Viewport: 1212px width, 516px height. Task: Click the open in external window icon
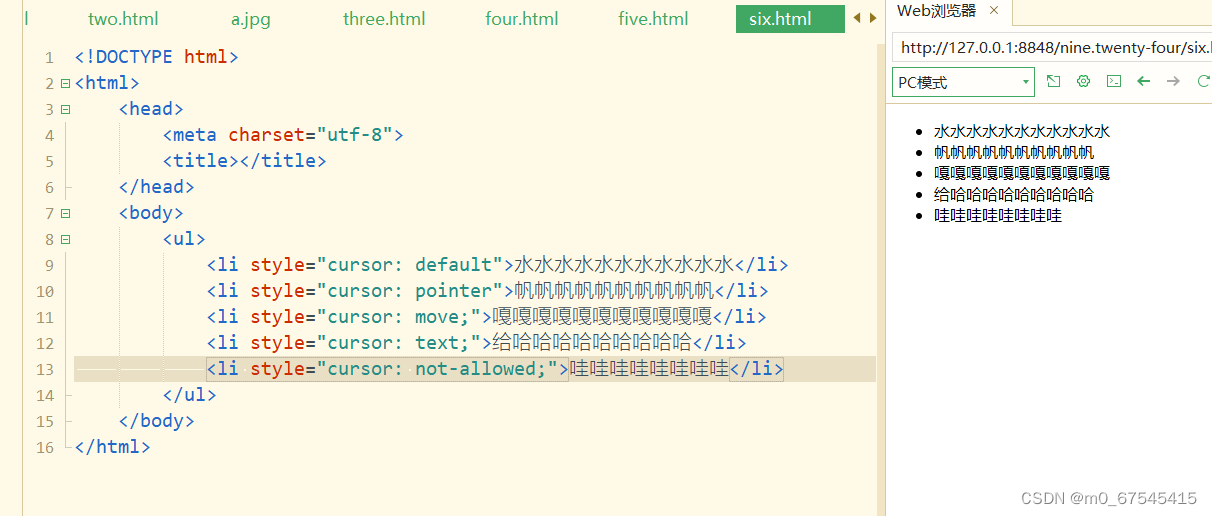tap(1053, 82)
